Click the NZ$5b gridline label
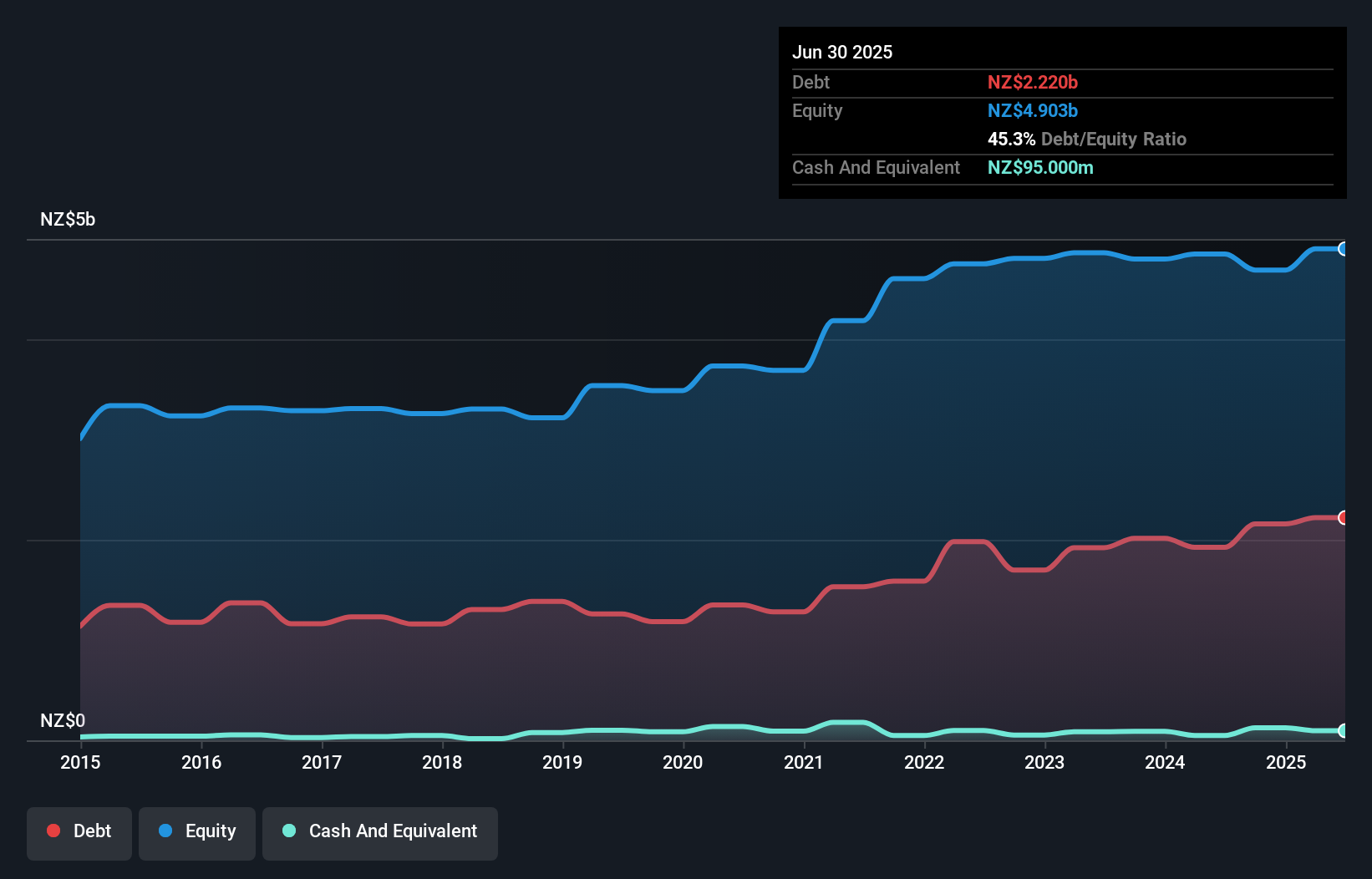 click(68, 219)
